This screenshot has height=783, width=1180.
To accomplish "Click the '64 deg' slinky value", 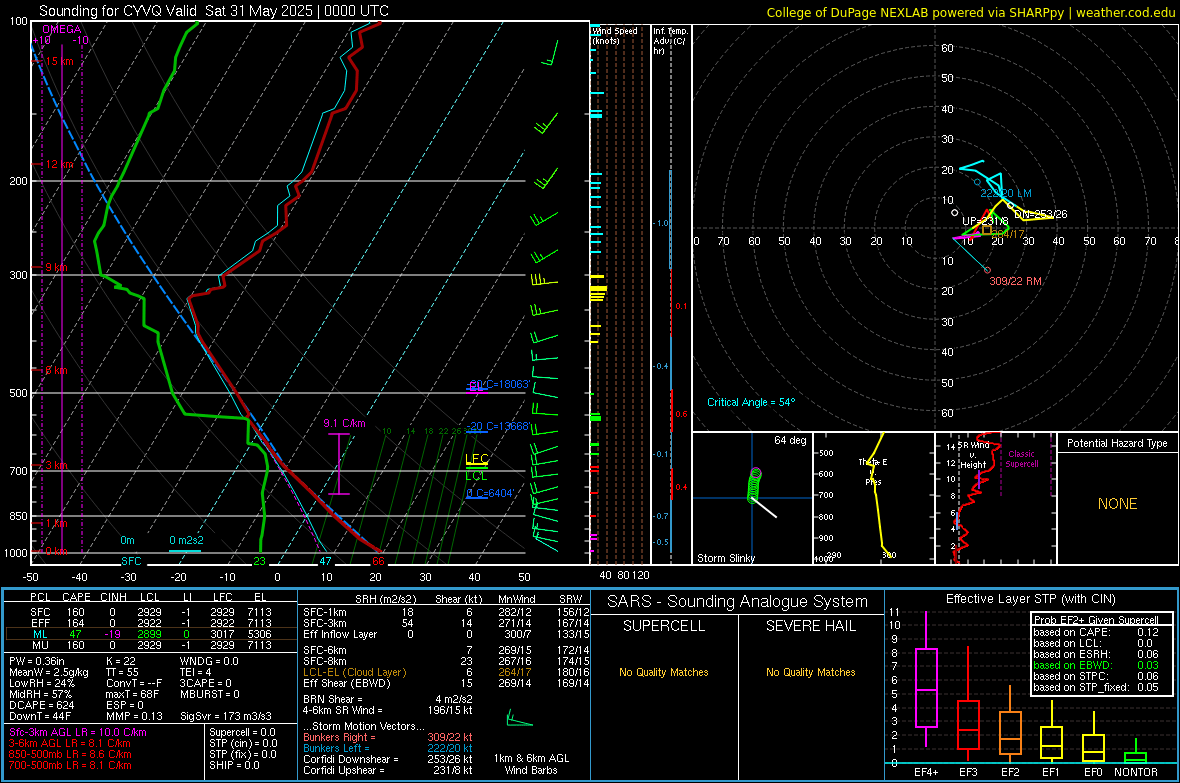I will (790, 440).
